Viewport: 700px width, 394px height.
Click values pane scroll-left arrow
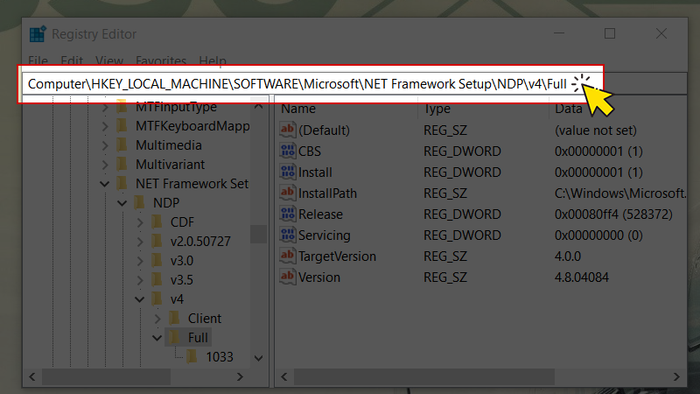tap(284, 377)
